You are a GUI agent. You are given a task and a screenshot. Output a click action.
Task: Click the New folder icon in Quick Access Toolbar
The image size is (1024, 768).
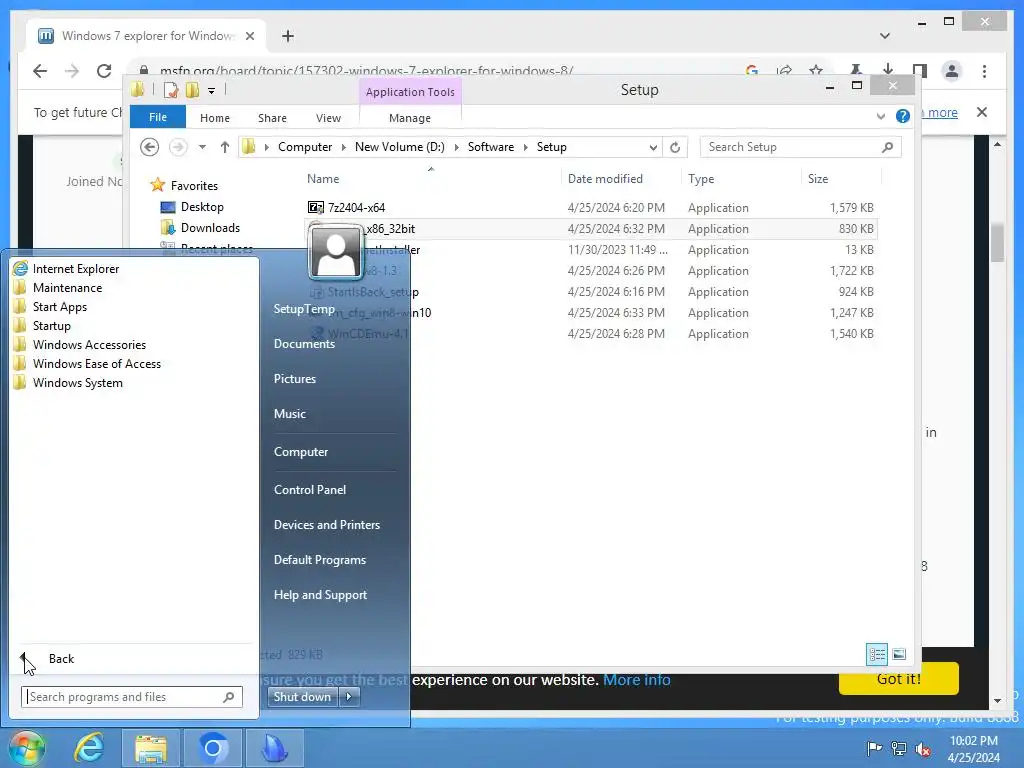click(x=193, y=89)
